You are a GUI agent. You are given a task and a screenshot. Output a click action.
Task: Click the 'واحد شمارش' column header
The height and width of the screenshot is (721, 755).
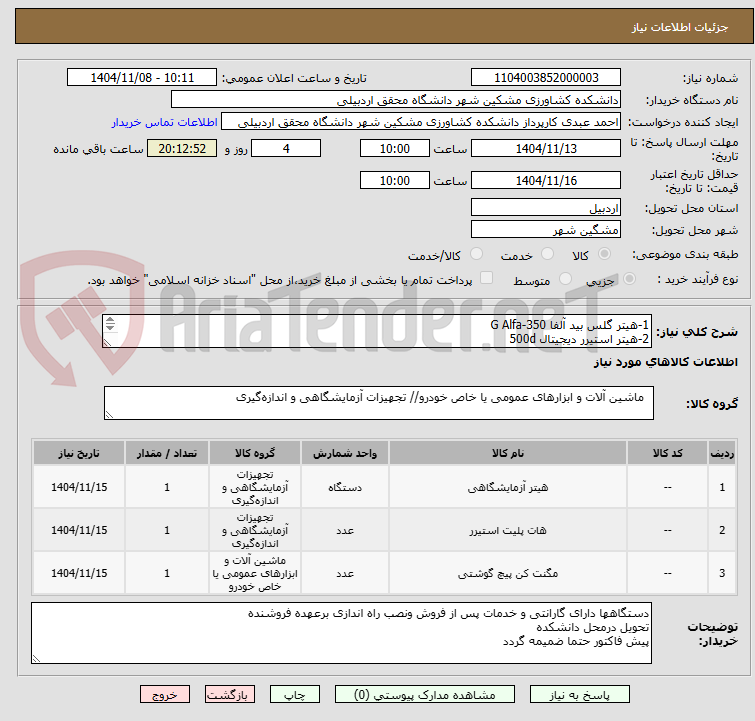(x=345, y=453)
